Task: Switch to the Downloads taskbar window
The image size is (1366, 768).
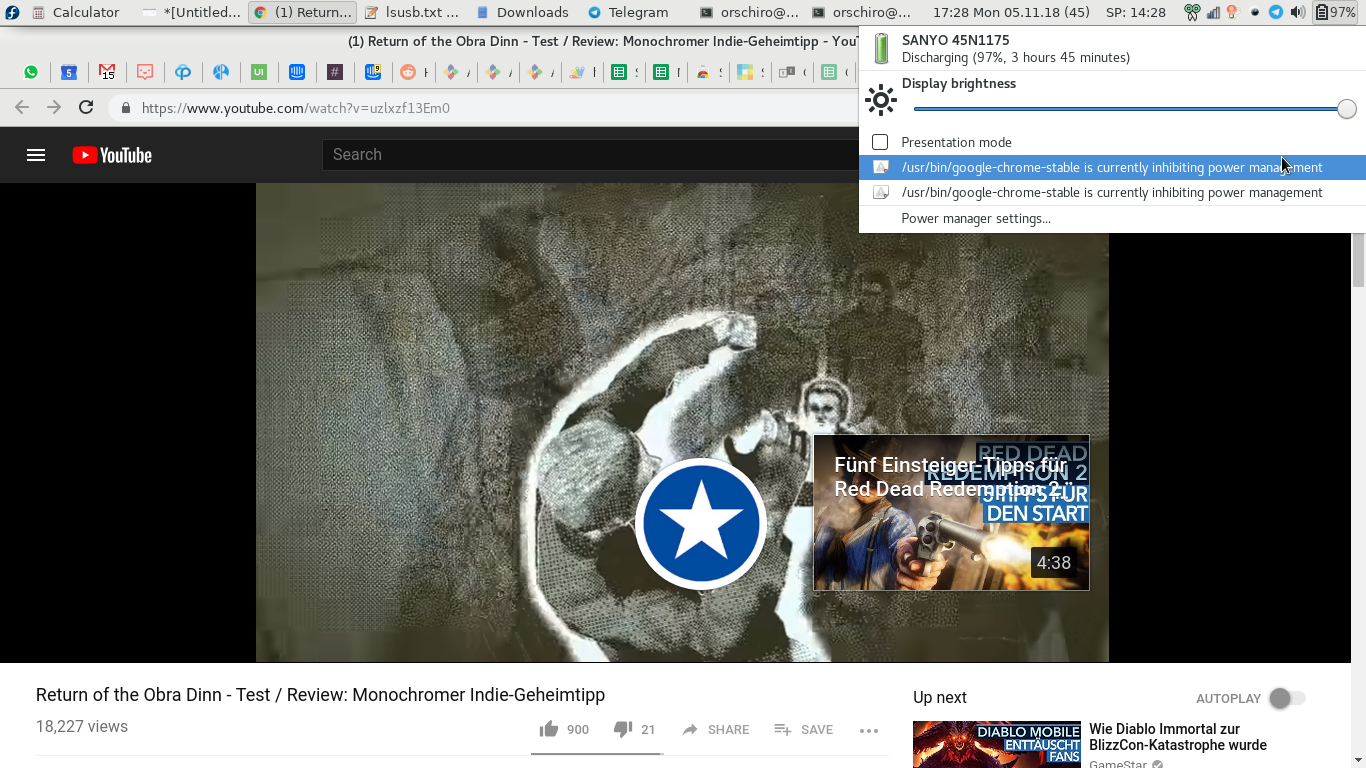Action: tap(522, 12)
